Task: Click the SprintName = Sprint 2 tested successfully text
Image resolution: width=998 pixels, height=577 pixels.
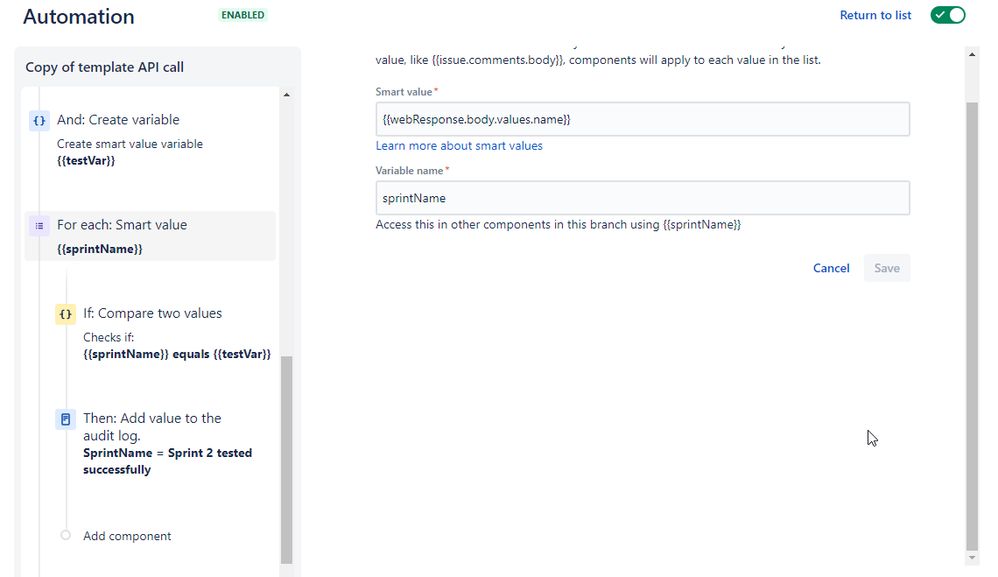Action: [x=167, y=461]
